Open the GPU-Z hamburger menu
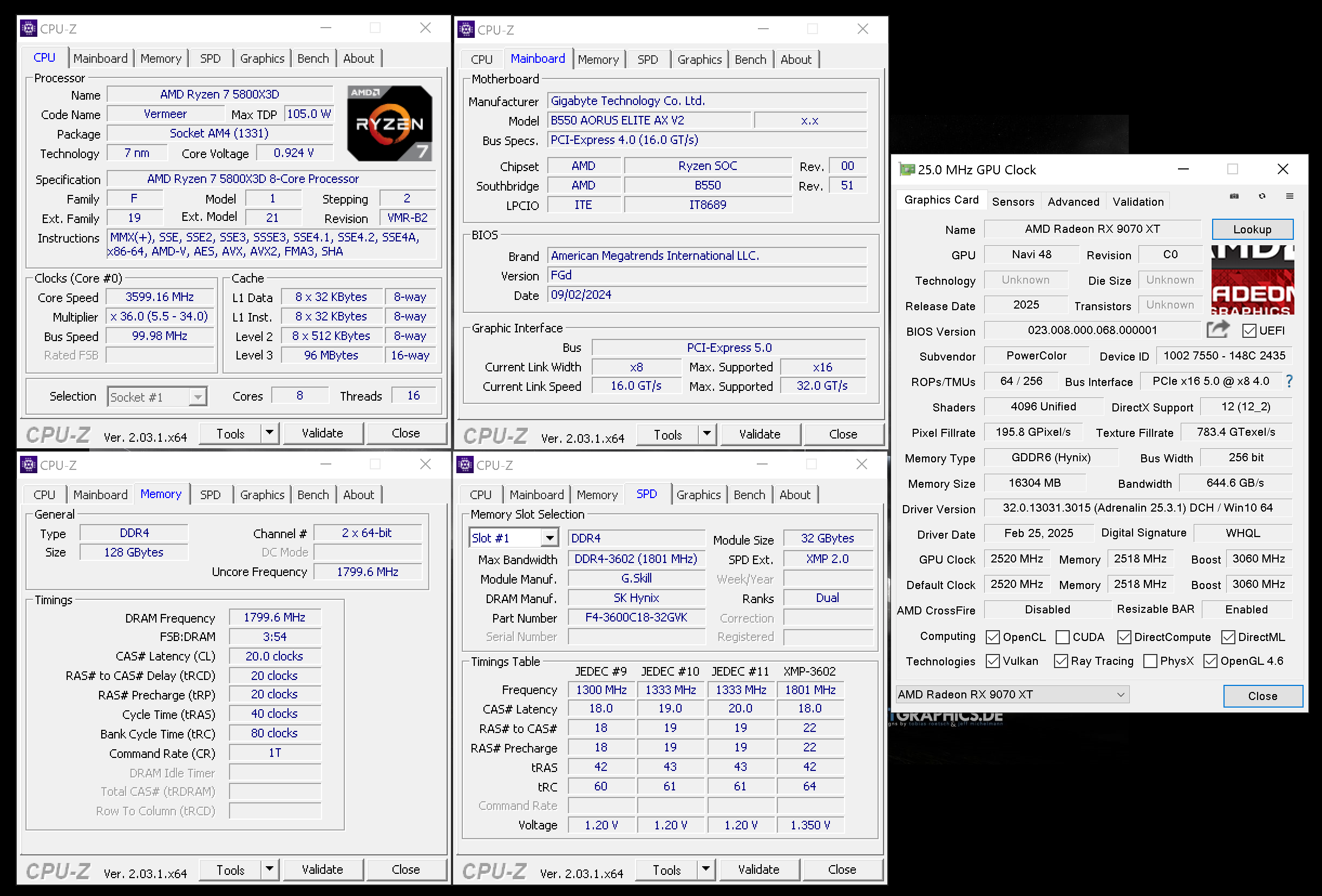Image resolution: width=1322 pixels, height=896 pixels. (1290, 197)
